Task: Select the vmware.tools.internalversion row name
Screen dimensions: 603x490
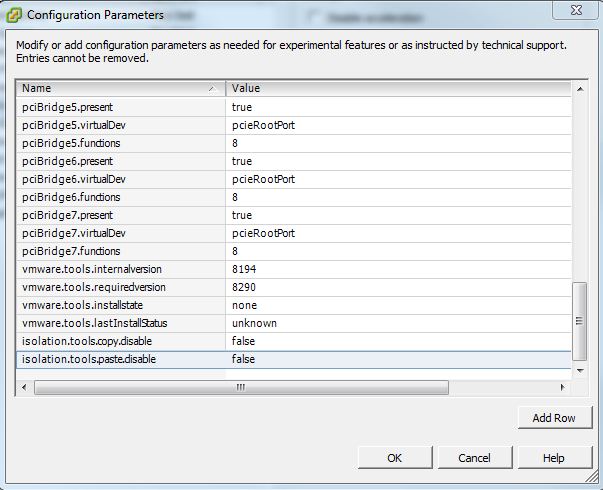Action: point(121,269)
